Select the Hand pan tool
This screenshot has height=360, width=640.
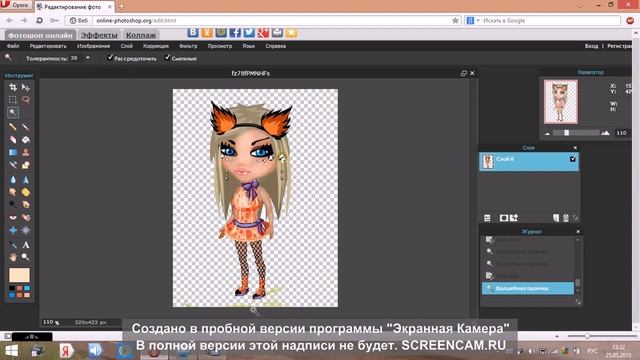click(13, 257)
